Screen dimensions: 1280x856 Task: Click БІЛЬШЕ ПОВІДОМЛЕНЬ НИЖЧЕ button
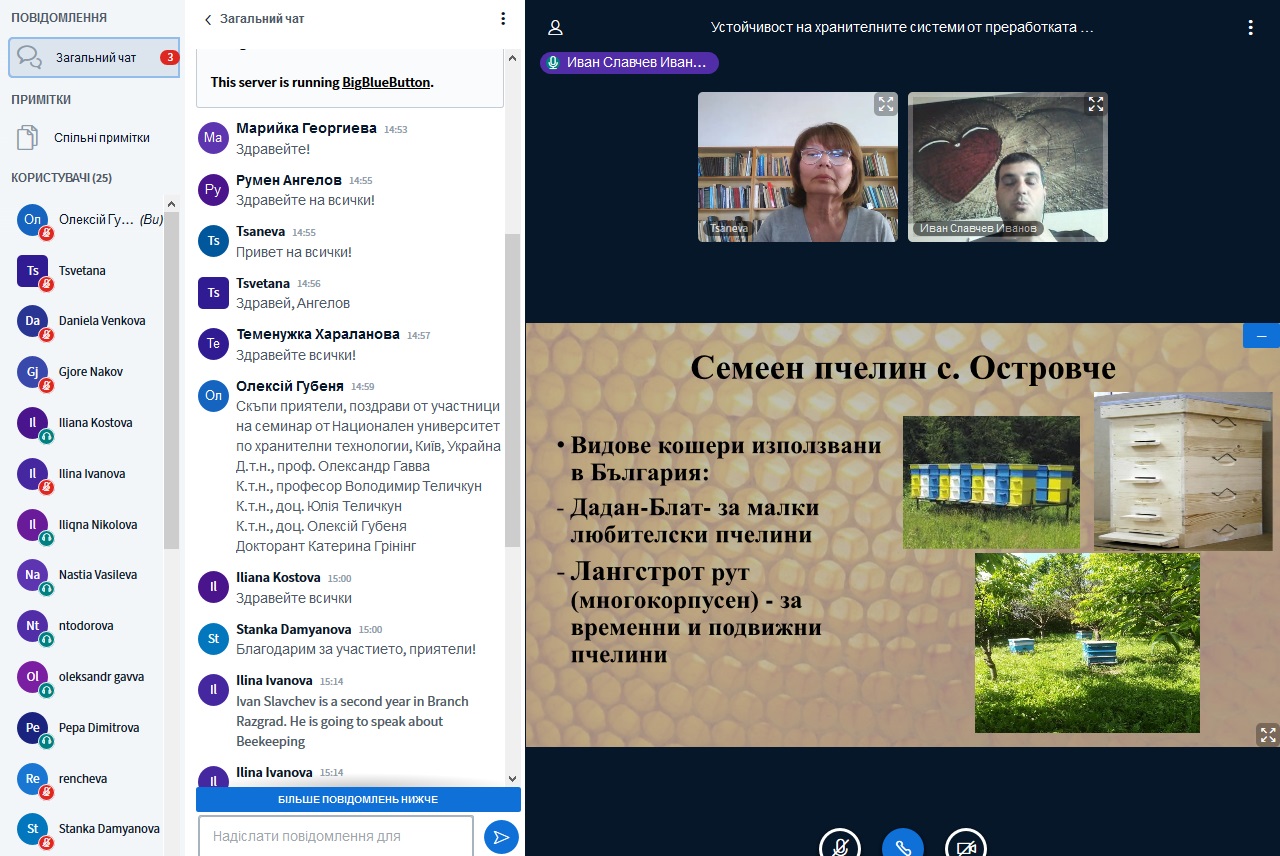point(358,799)
